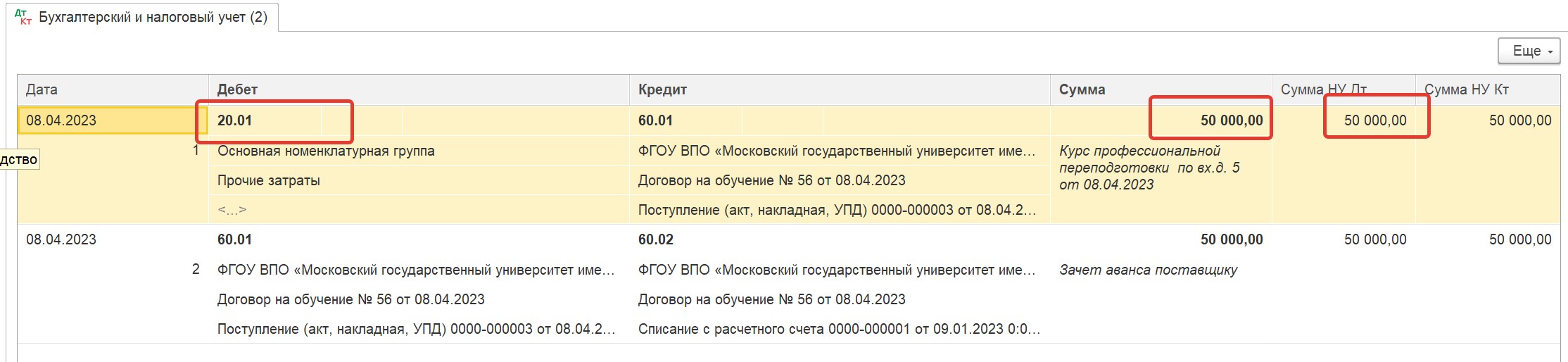
Task: Select the Сумма НУ Дт 50 000,00 highlighted cell
Action: 1375,120
